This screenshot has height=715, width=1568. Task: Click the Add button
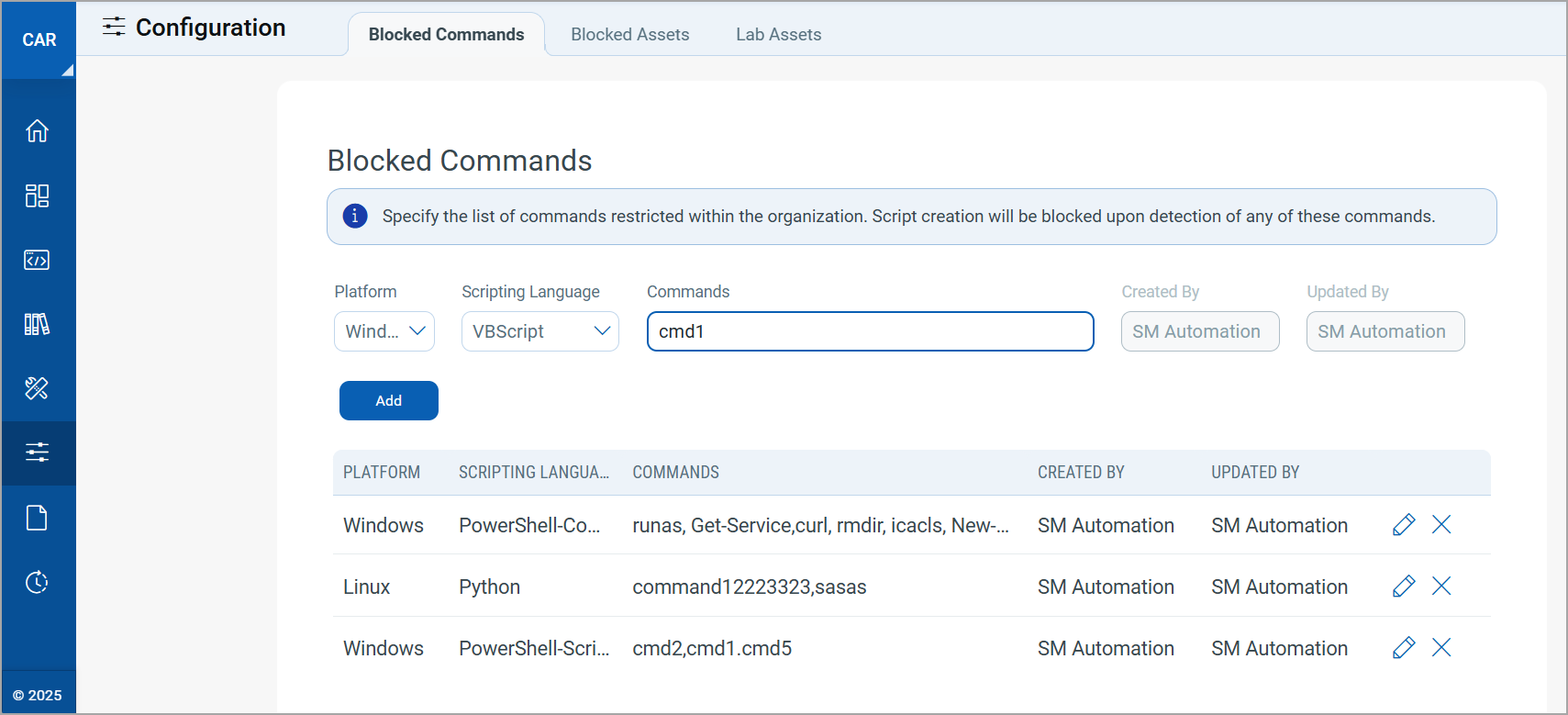point(388,401)
